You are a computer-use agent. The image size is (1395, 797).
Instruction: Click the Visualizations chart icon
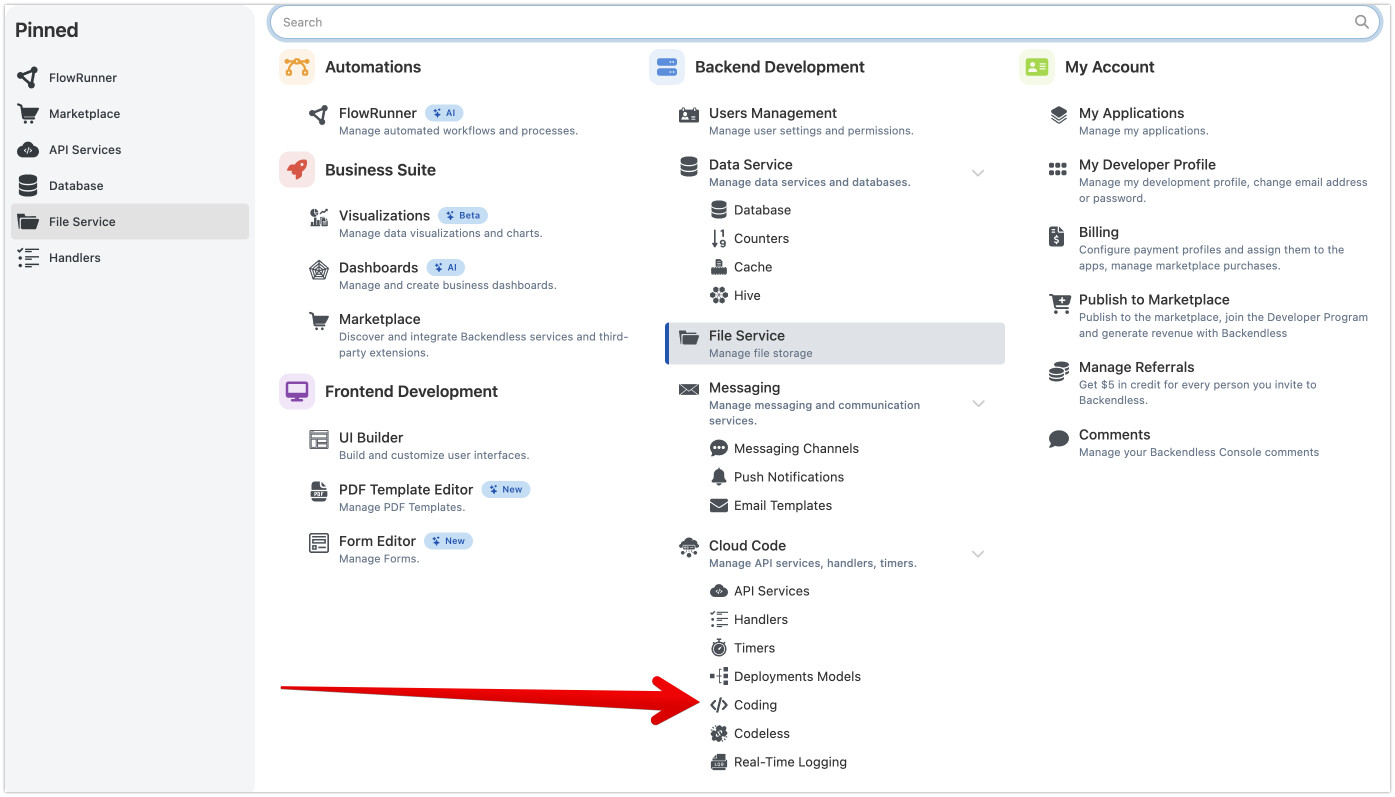(319, 217)
